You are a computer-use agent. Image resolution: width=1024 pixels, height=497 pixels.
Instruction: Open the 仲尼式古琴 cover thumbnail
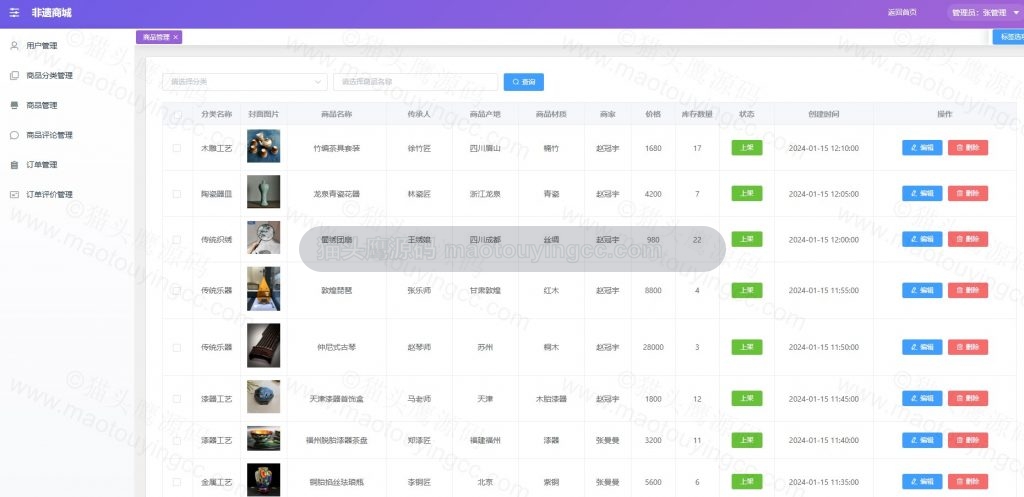coord(263,345)
